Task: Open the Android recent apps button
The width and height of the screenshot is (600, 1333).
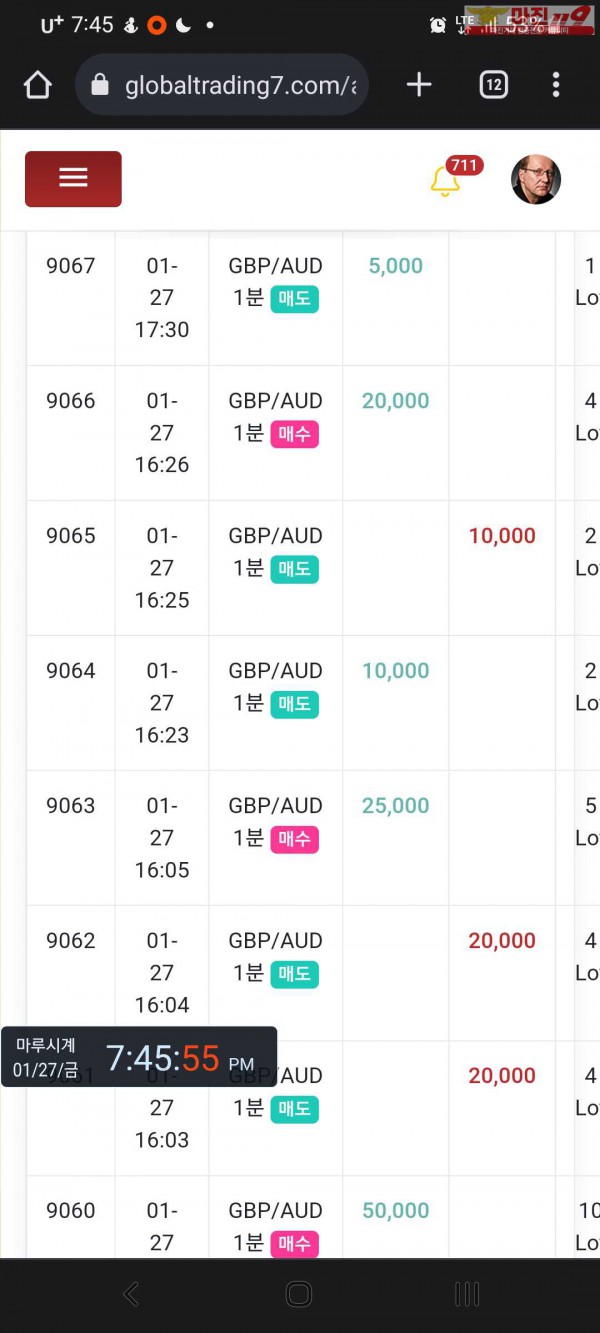Action: pyautogui.click(x=467, y=1294)
